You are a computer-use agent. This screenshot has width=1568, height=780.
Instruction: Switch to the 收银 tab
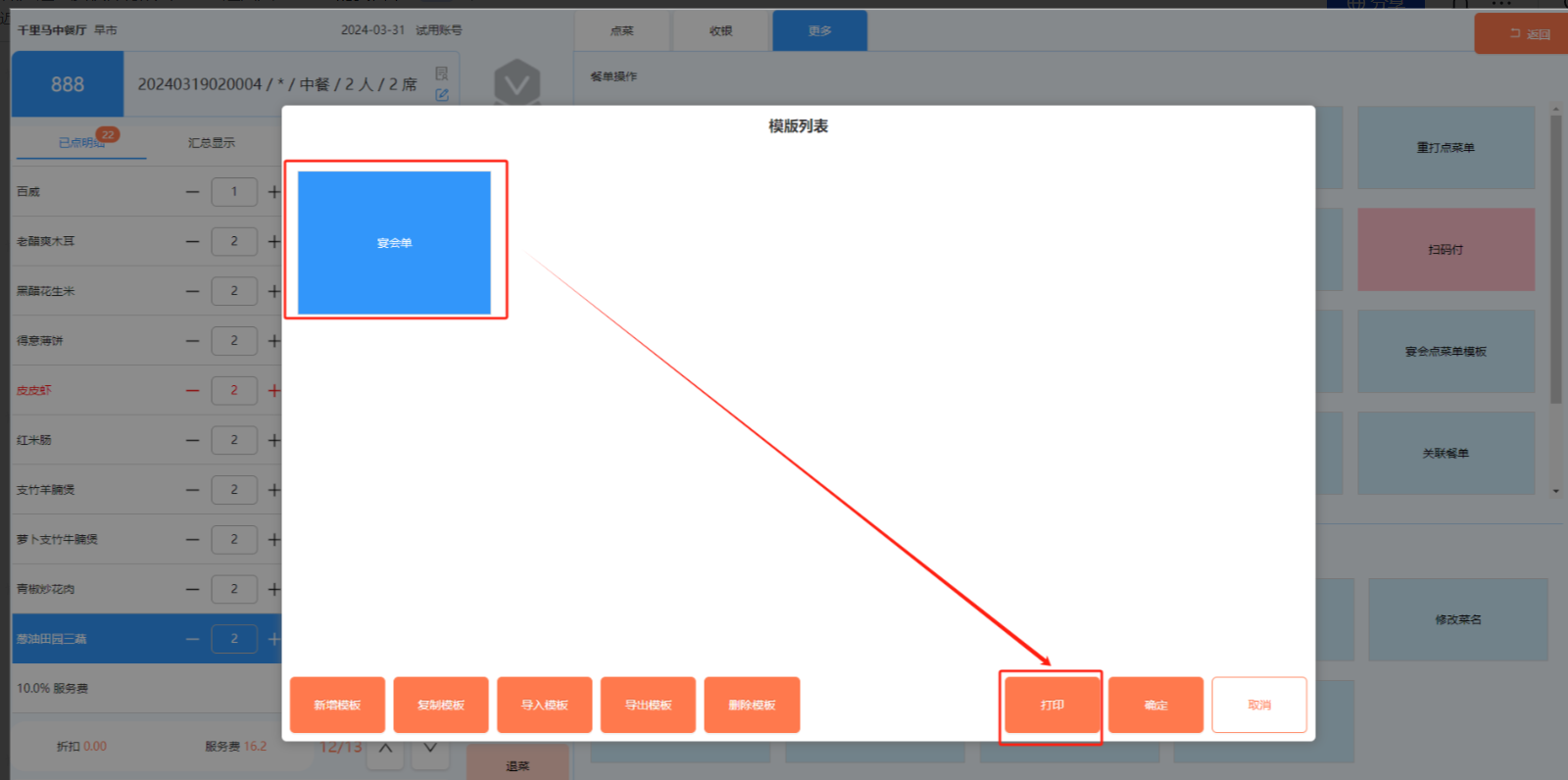point(721,31)
